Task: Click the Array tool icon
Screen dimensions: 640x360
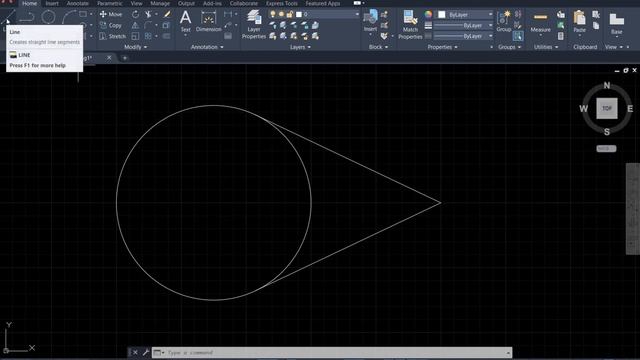Action: pyautogui.click(x=148, y=36)
